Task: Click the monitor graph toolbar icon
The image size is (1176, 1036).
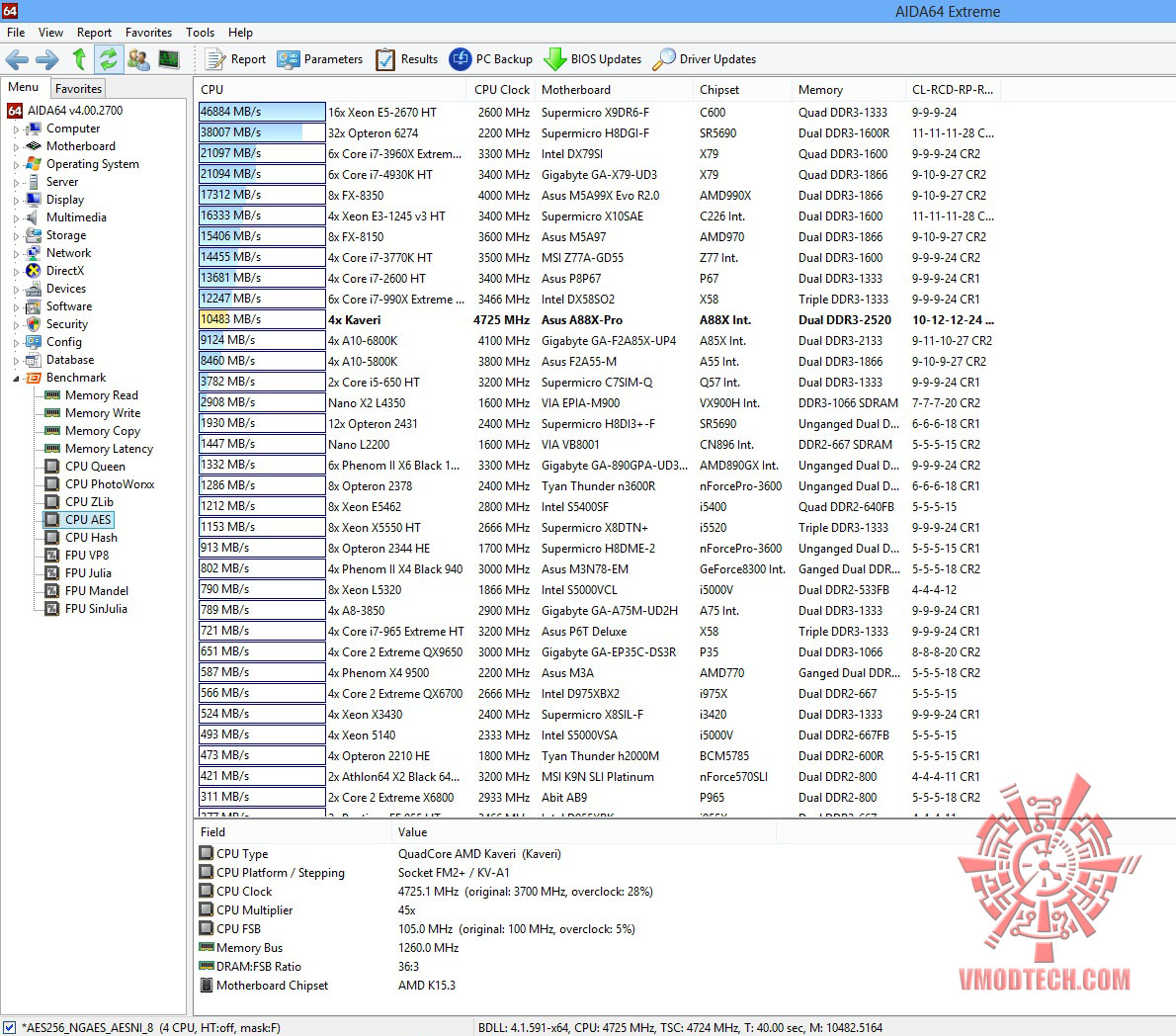Action: (169, 59)
